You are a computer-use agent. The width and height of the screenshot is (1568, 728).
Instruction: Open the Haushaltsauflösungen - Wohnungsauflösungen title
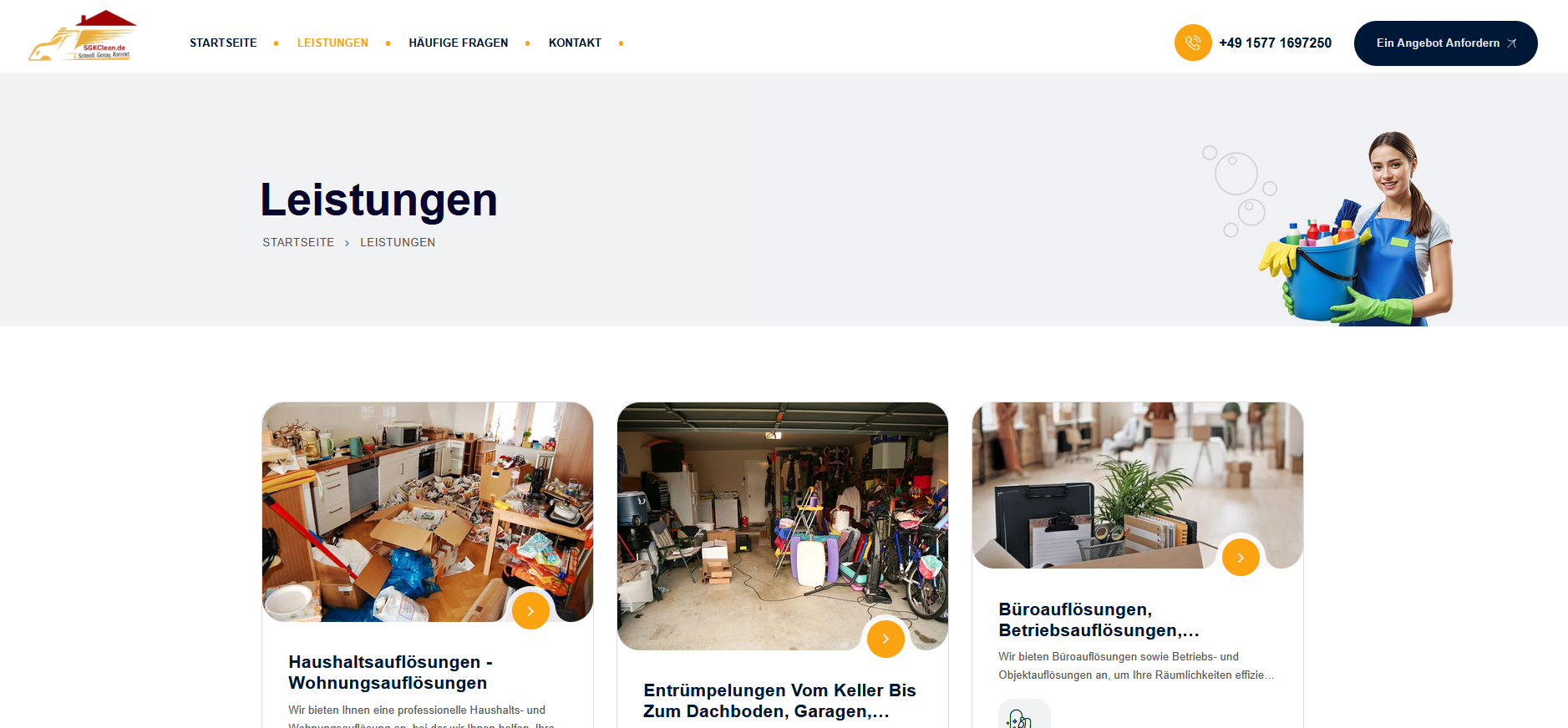[x=391, y=672]
